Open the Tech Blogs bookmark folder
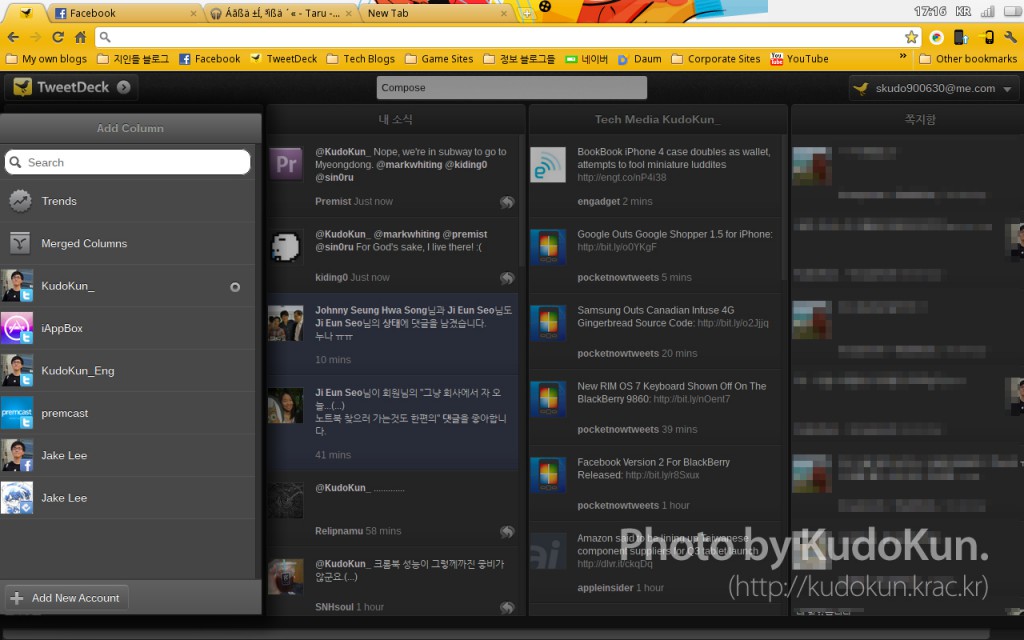The height and width of the screenshot is (640, 1024). click(360, 59)
